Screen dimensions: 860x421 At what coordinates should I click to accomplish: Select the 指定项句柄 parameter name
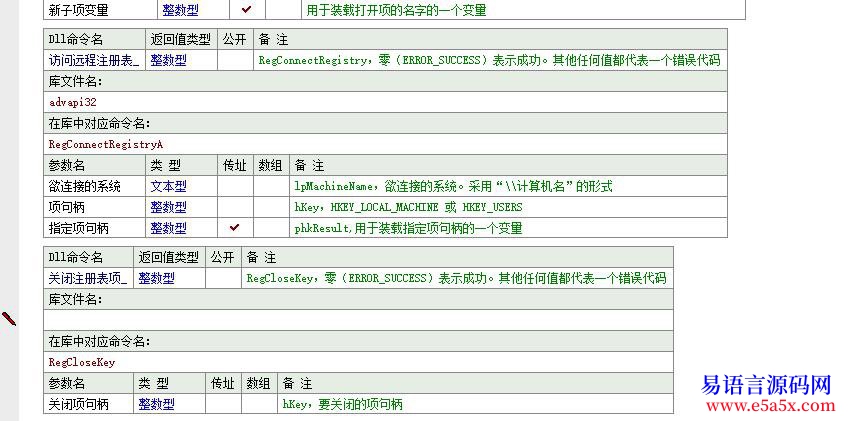click(x=78, y=228)
